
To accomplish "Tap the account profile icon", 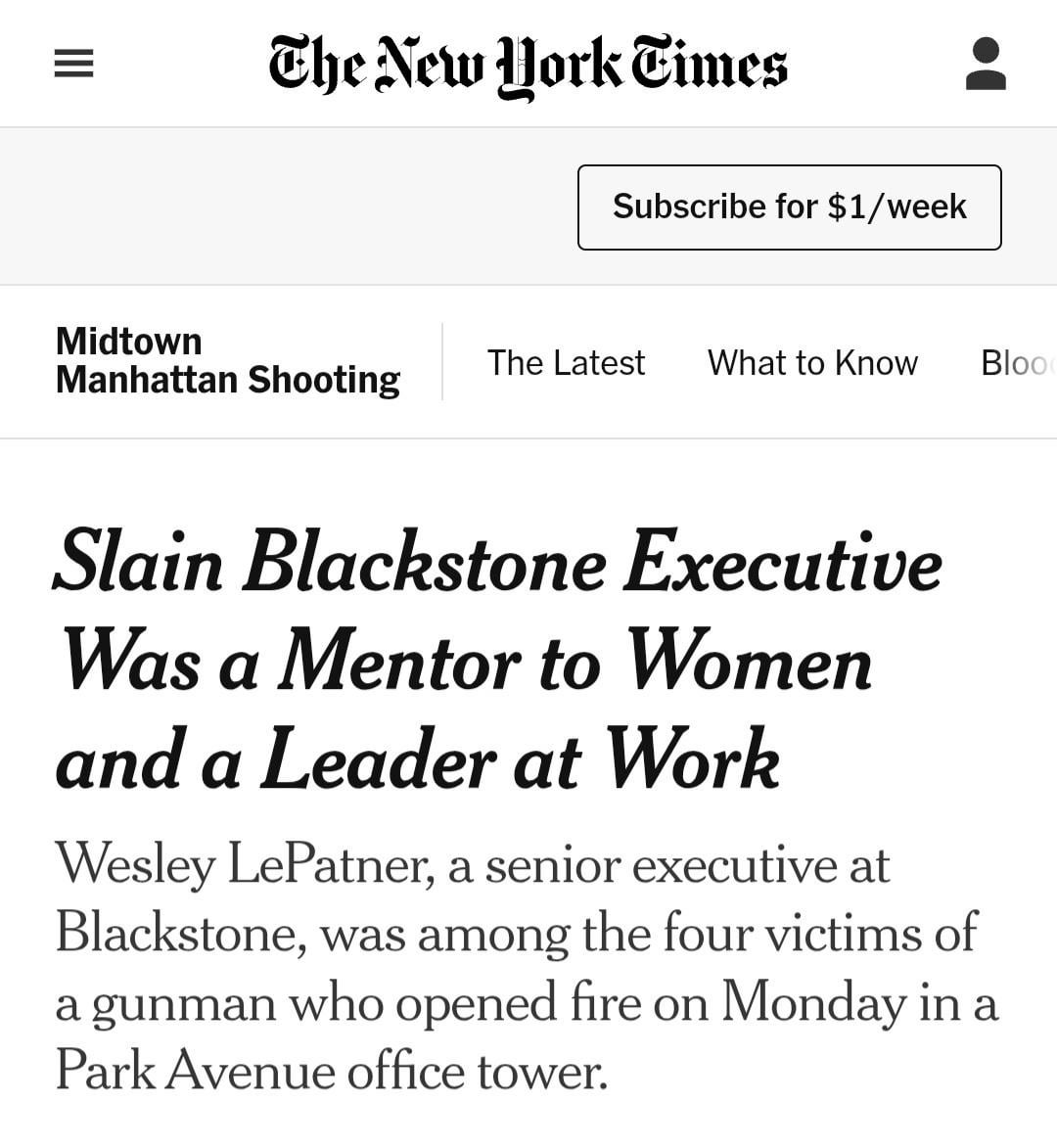I will tap(986, 64).
